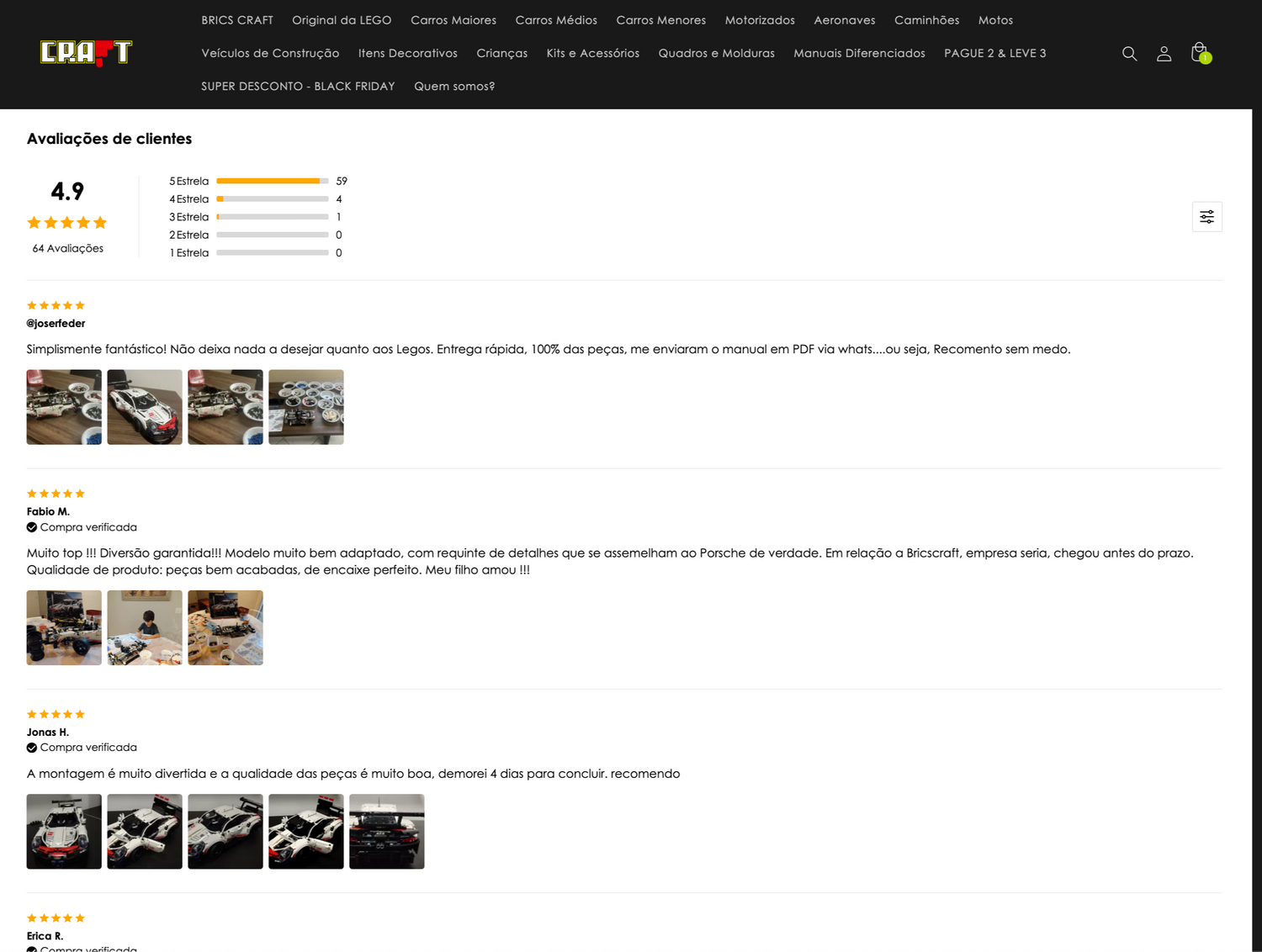Open SUPER DESCONTO - BLACK FRIDAY link
This screenshot has width=1262, height=952.
[x=298, y=87]
